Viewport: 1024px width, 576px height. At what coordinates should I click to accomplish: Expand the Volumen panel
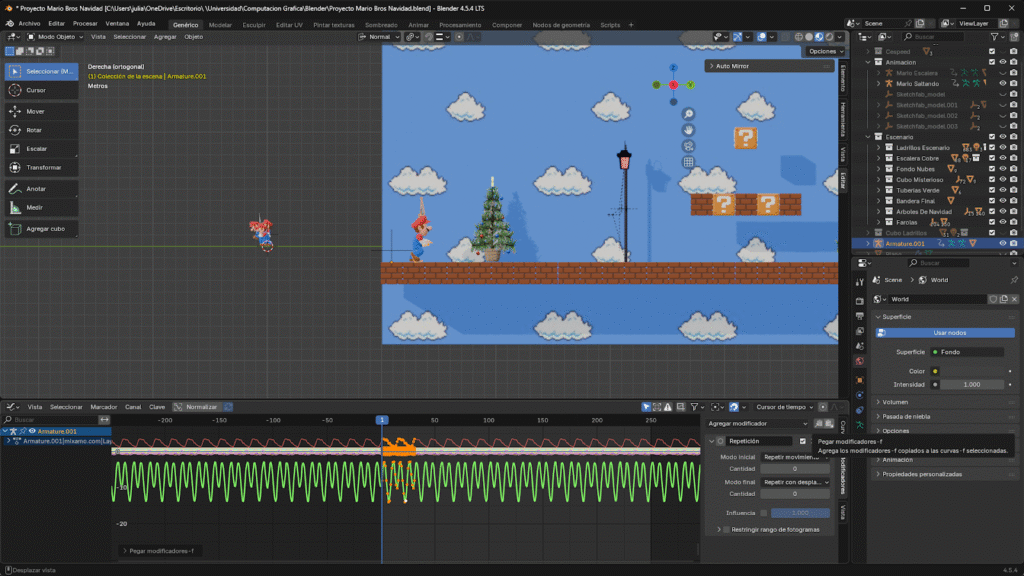click(x=895, y=402)
